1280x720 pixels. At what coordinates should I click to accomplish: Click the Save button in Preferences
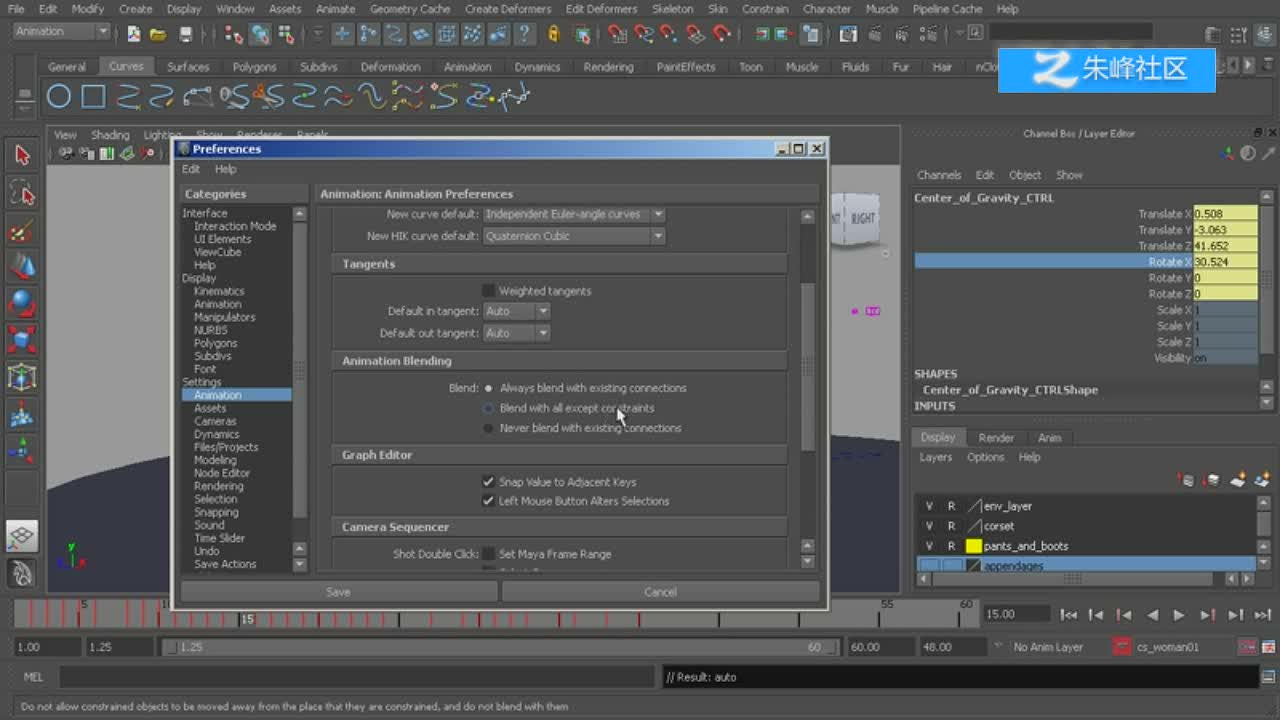coord(338,592)
